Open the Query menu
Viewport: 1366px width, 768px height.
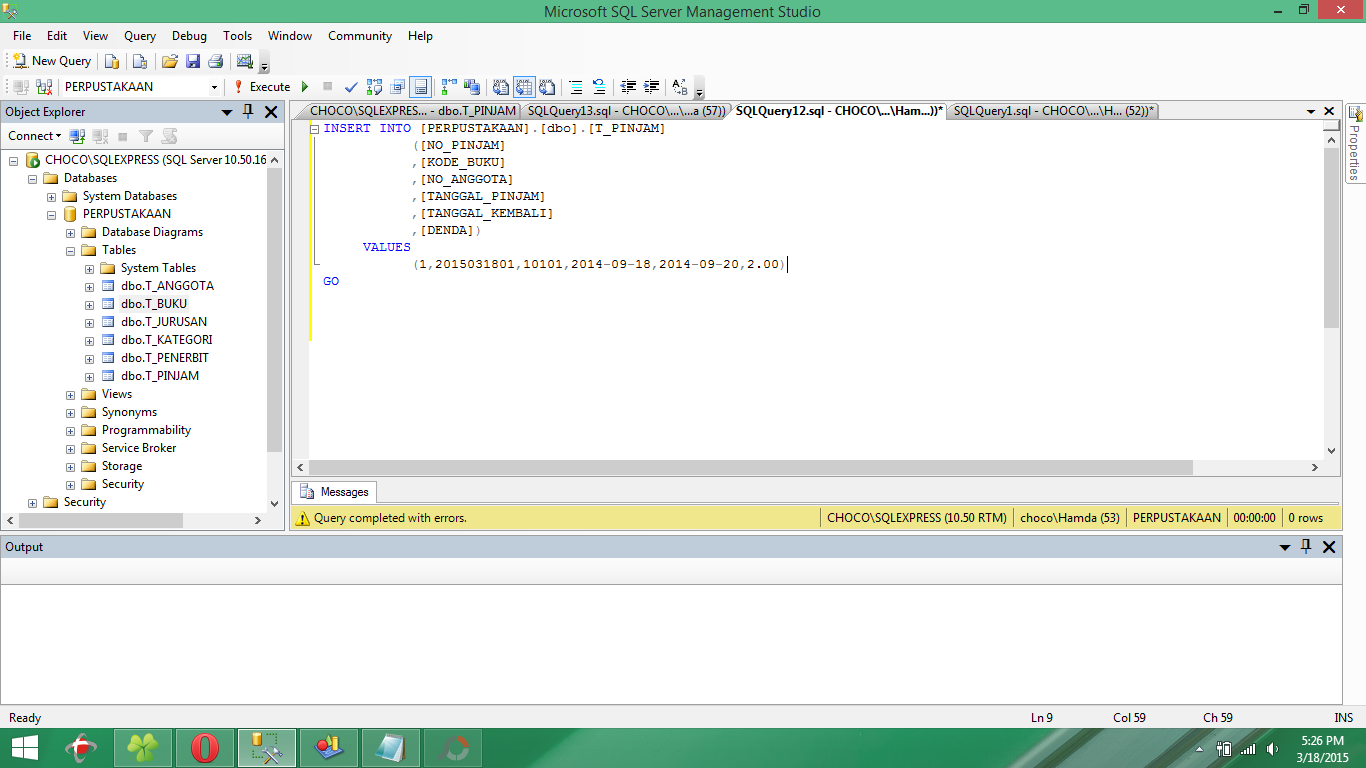pos(139,36)
